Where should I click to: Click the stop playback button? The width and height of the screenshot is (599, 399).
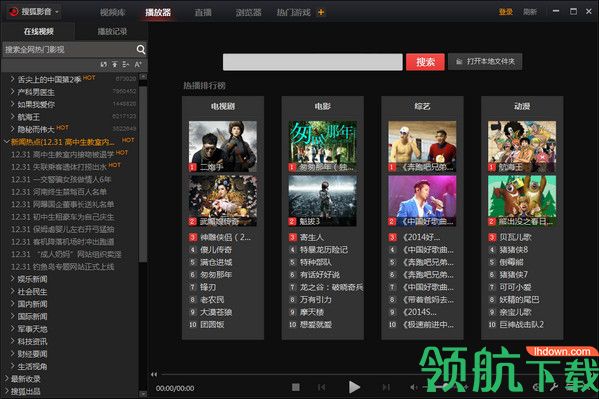point(296,387)
